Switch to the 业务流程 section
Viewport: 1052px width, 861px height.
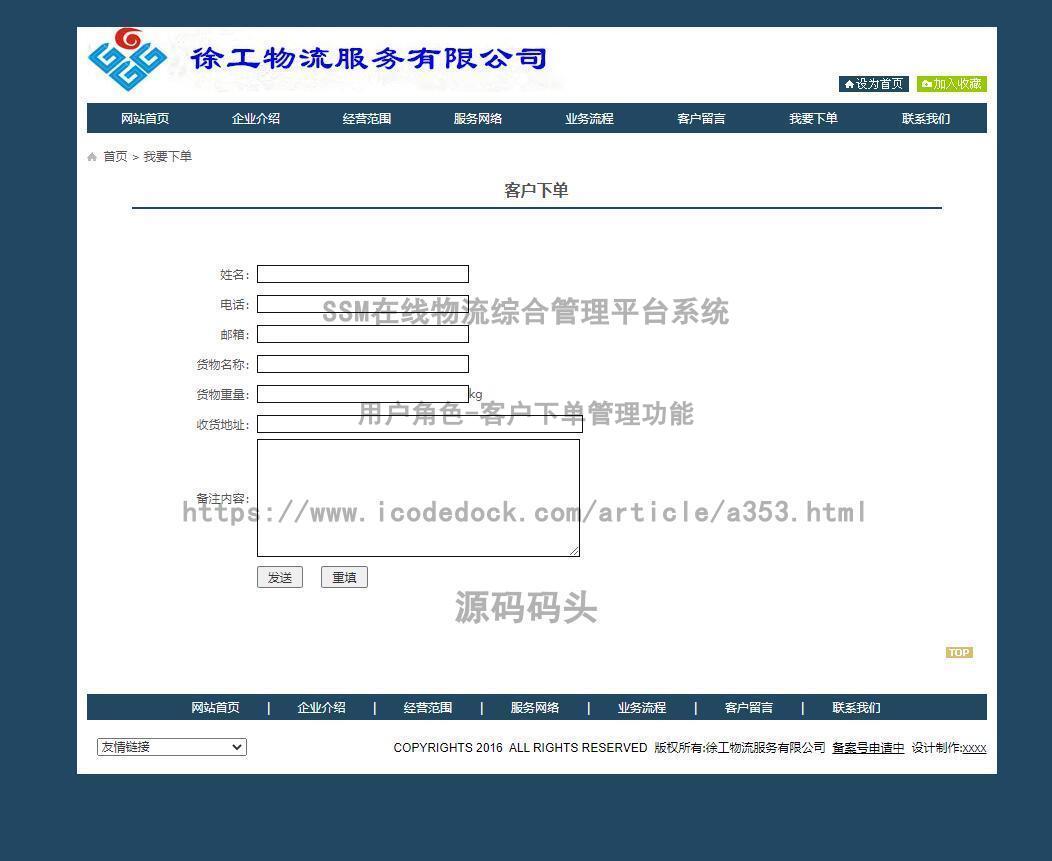click(589, 118)
